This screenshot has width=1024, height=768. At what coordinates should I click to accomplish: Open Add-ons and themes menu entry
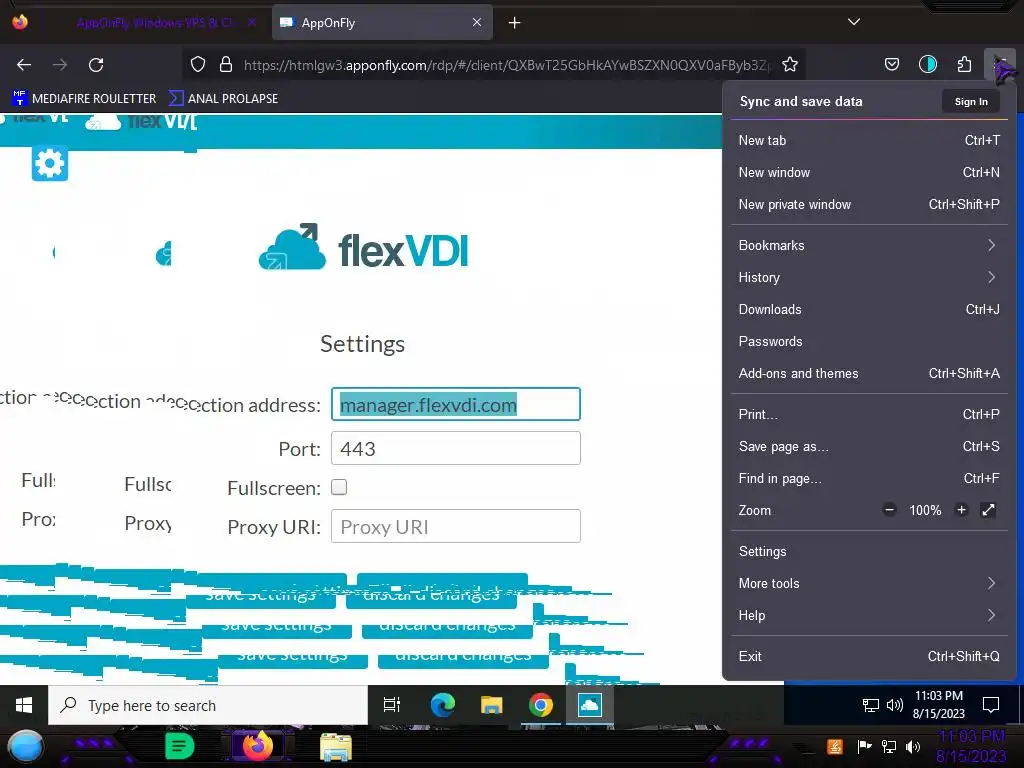pos(869,374)
